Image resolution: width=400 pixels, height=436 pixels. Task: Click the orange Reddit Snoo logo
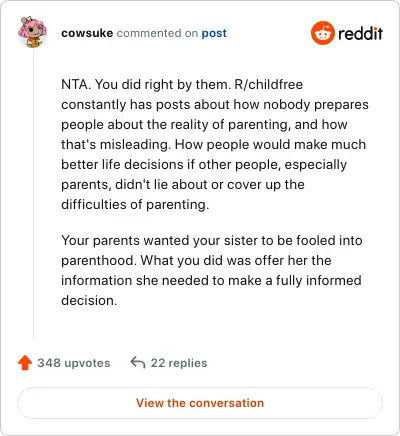pos(322,33)
